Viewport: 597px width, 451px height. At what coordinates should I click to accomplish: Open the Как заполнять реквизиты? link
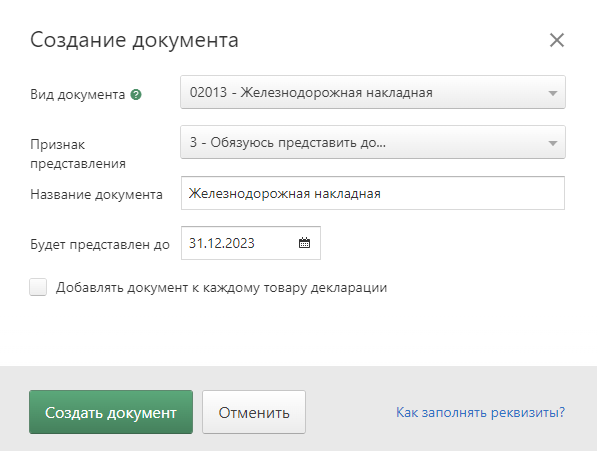480,412
